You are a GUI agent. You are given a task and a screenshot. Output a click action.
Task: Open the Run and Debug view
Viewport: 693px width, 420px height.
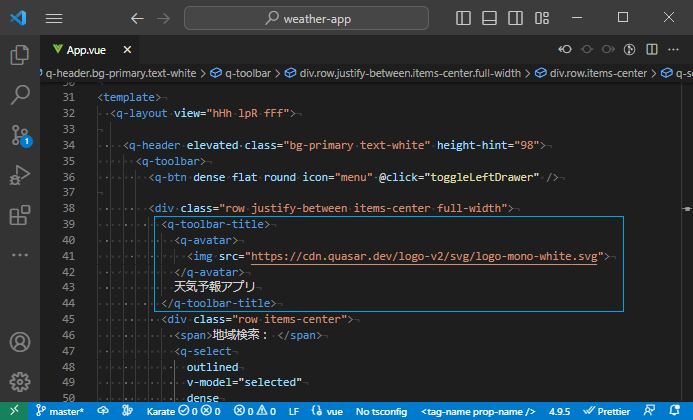click(x=20, y=175)
